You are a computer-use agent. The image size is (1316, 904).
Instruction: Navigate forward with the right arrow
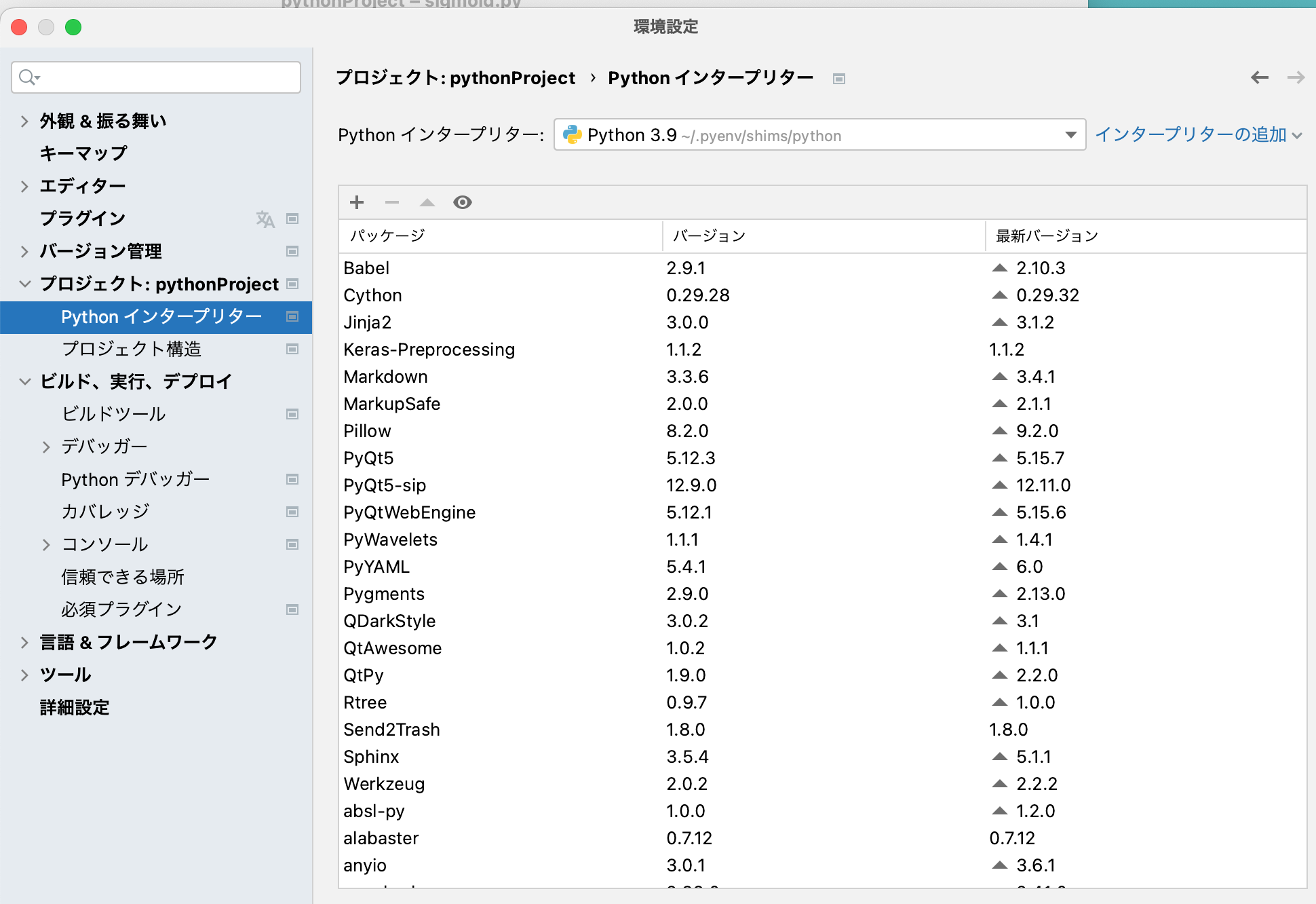[x=1296, y=77]
